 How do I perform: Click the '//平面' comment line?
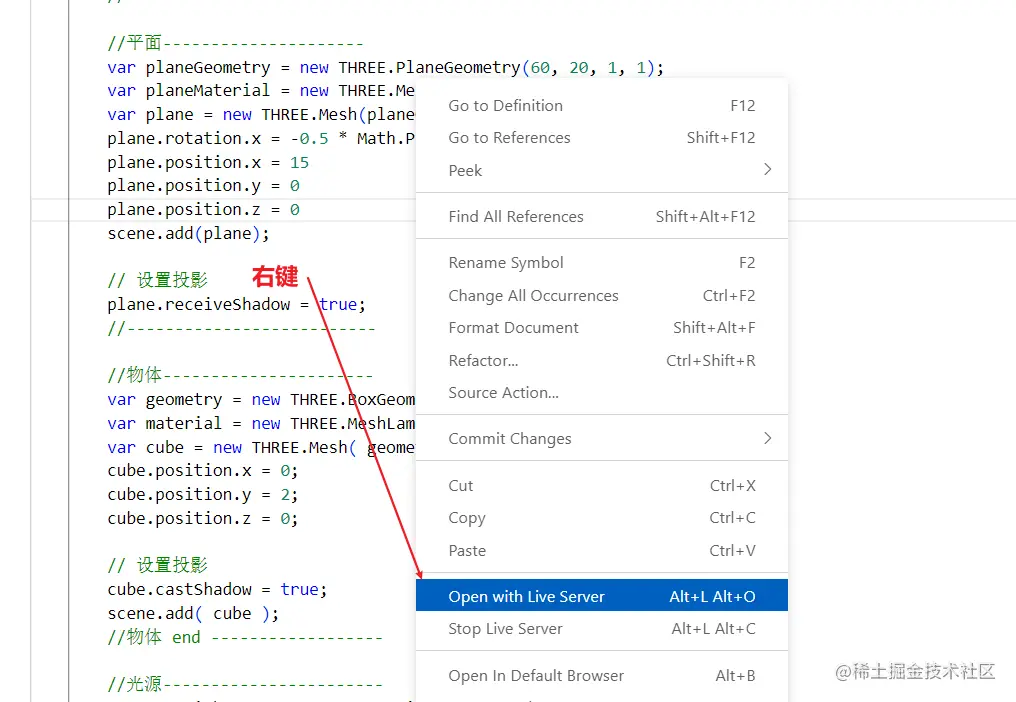click(x=235, y=43)
